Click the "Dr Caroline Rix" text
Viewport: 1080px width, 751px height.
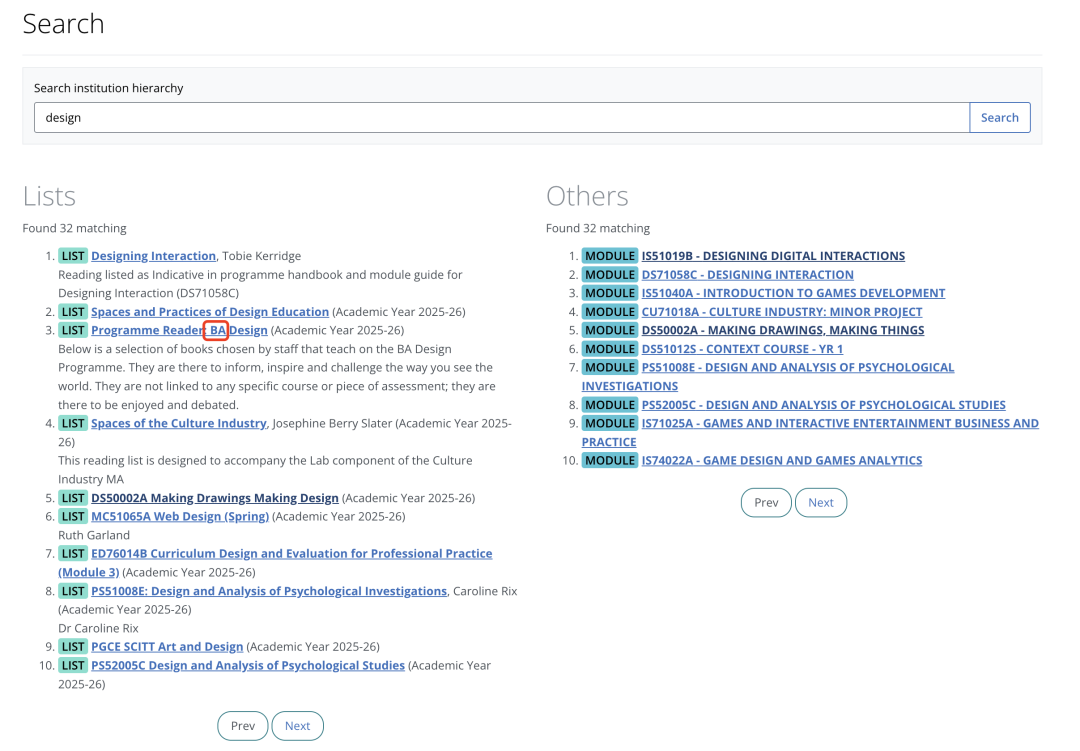coord(98,628)
